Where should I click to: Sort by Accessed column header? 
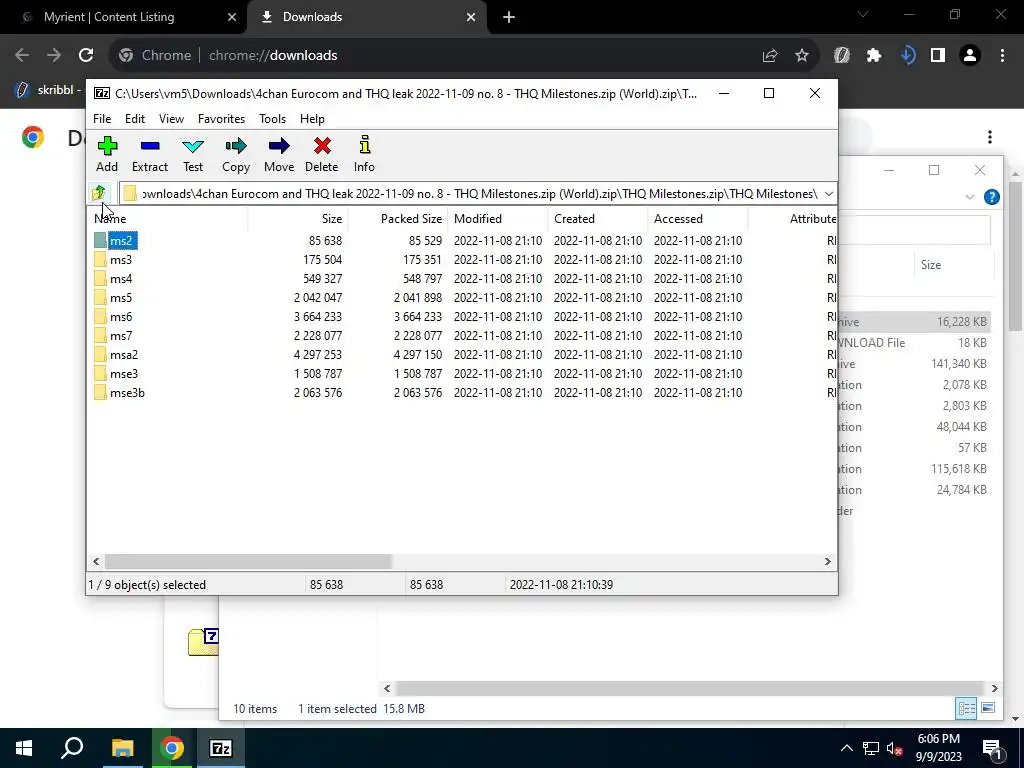pyautogui.click(x=697, y=219)
